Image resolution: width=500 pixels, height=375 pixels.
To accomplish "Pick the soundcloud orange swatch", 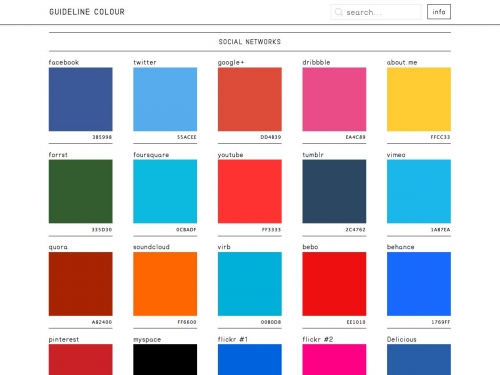I will [x=165, y=284].
